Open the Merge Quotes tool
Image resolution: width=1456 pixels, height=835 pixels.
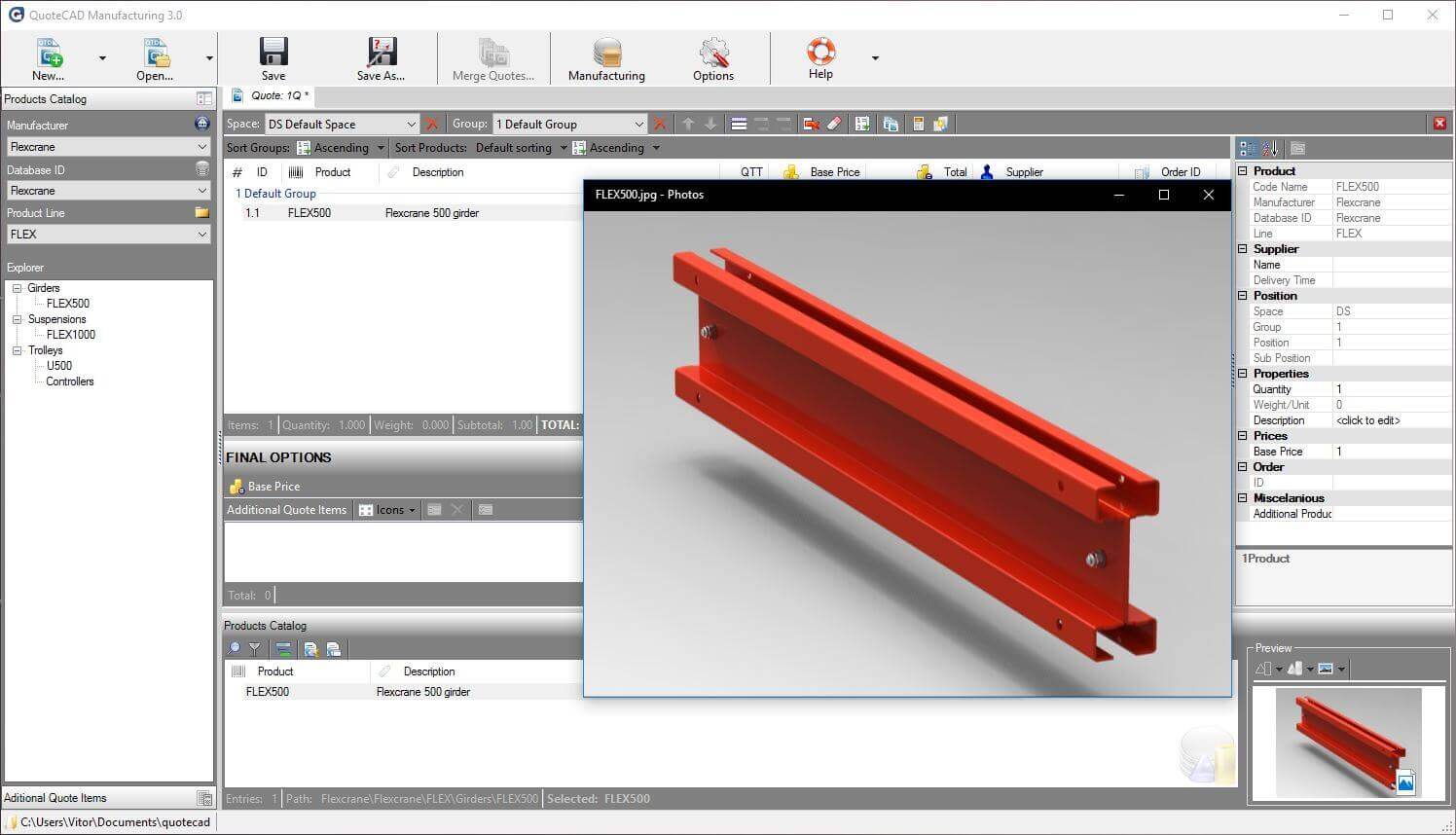(x=494, y=56)
